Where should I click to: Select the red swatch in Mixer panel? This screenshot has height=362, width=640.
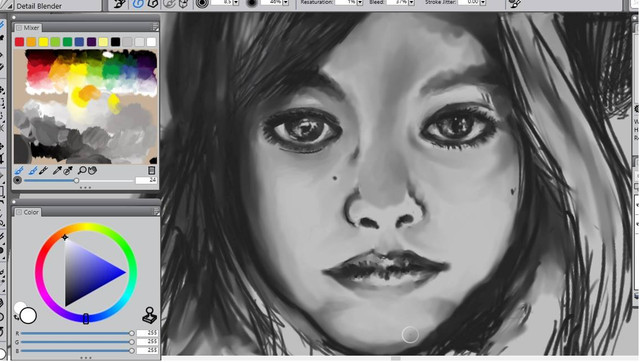pos(19,42)
